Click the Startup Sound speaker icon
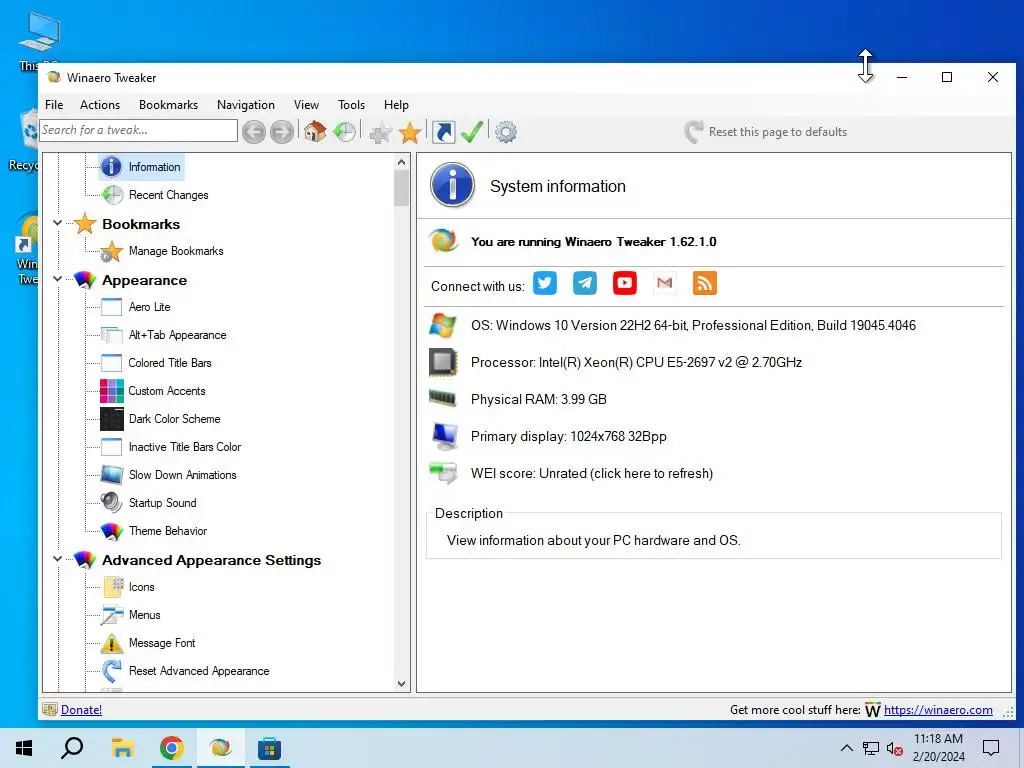 click(x=112, y=503)
